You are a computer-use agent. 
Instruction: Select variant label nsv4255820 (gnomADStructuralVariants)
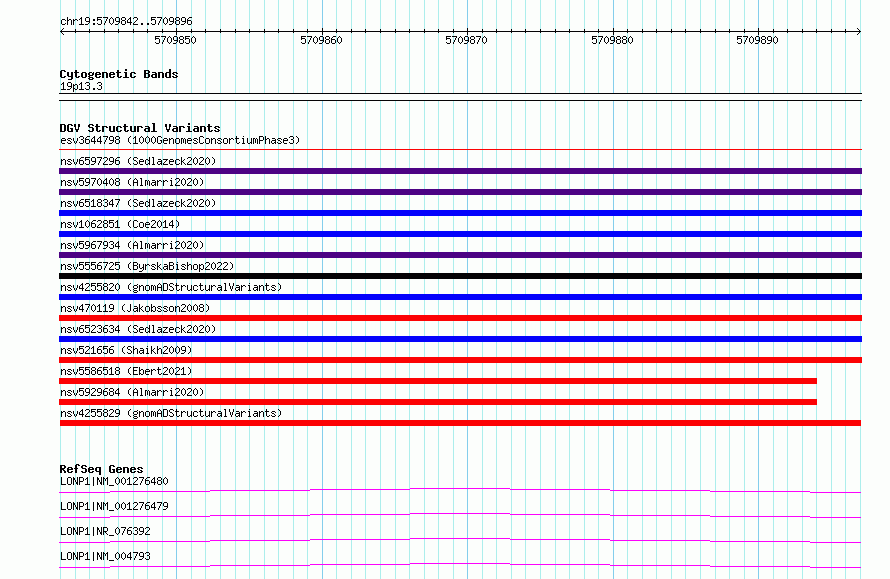click(171, 287)
